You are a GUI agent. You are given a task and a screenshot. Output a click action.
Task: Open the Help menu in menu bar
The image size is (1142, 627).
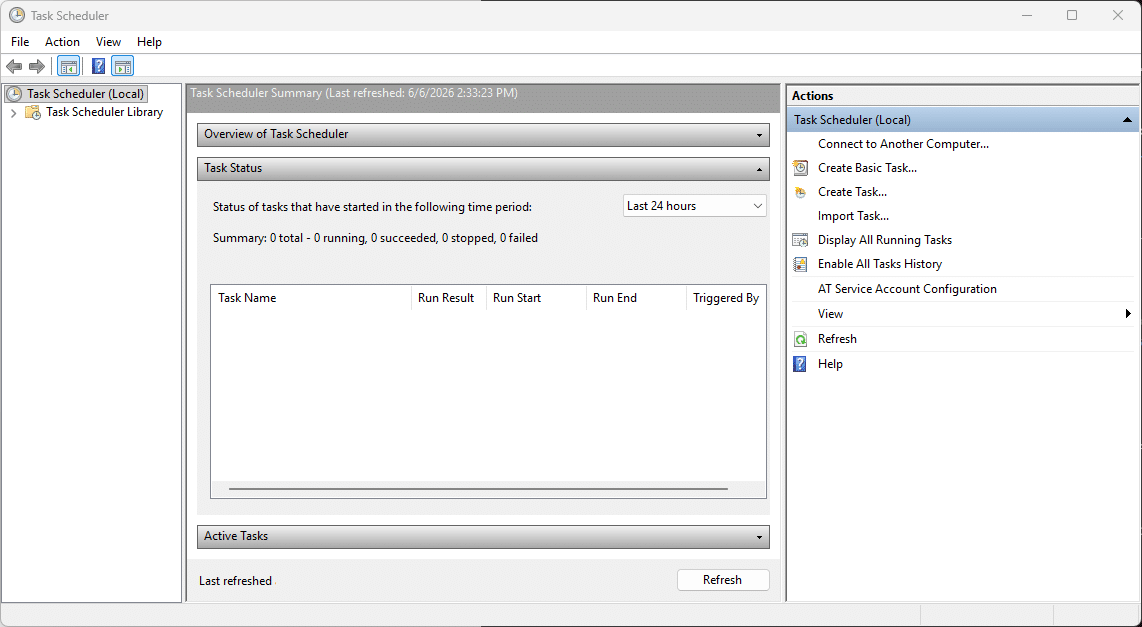[149, 42]
